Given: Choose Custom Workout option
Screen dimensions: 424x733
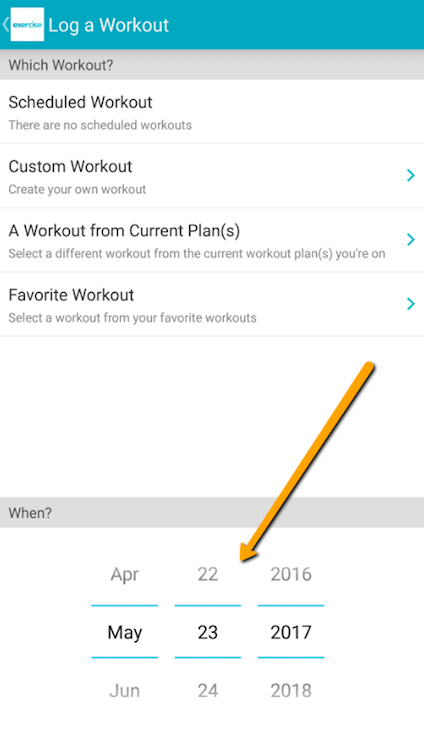Looking at the screenshot, I should (x=212, y=176).
